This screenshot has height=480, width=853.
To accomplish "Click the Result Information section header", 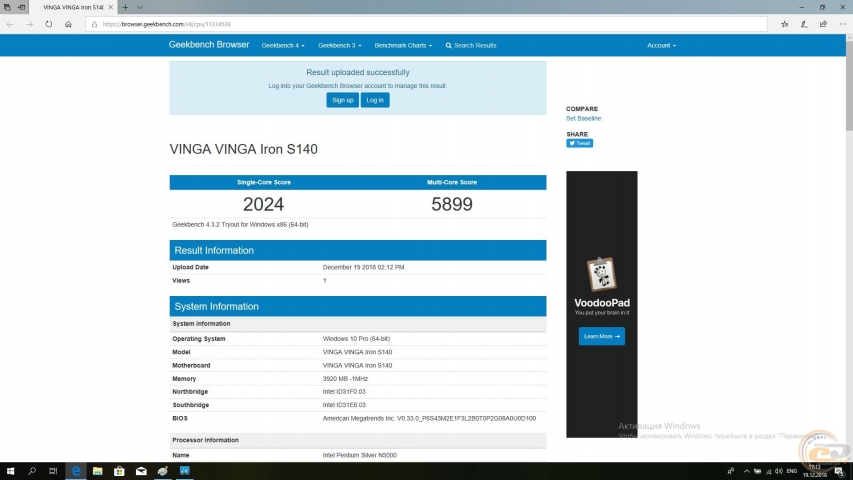I will point(357,250).
